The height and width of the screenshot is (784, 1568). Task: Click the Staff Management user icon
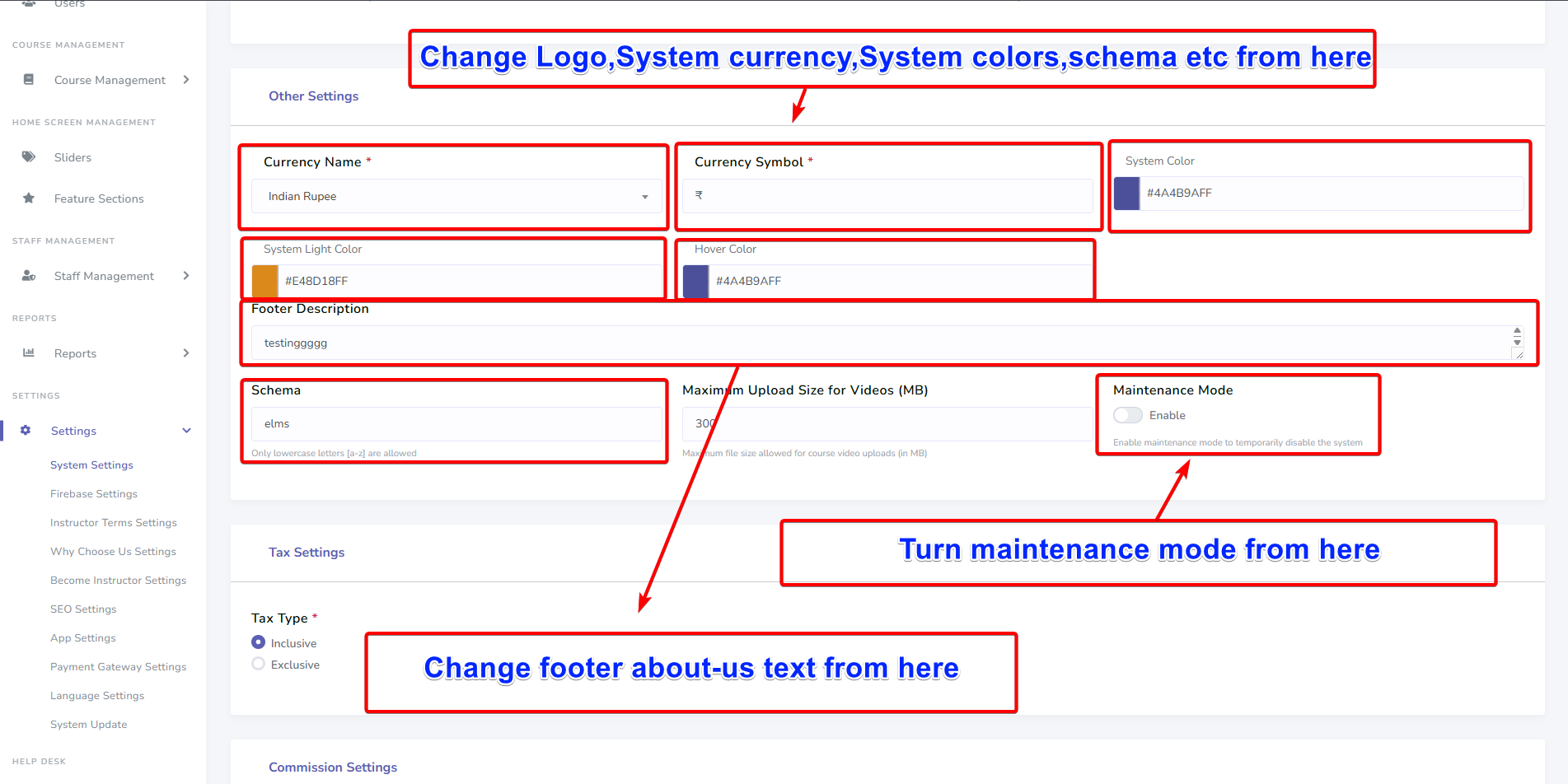[29, 276]
